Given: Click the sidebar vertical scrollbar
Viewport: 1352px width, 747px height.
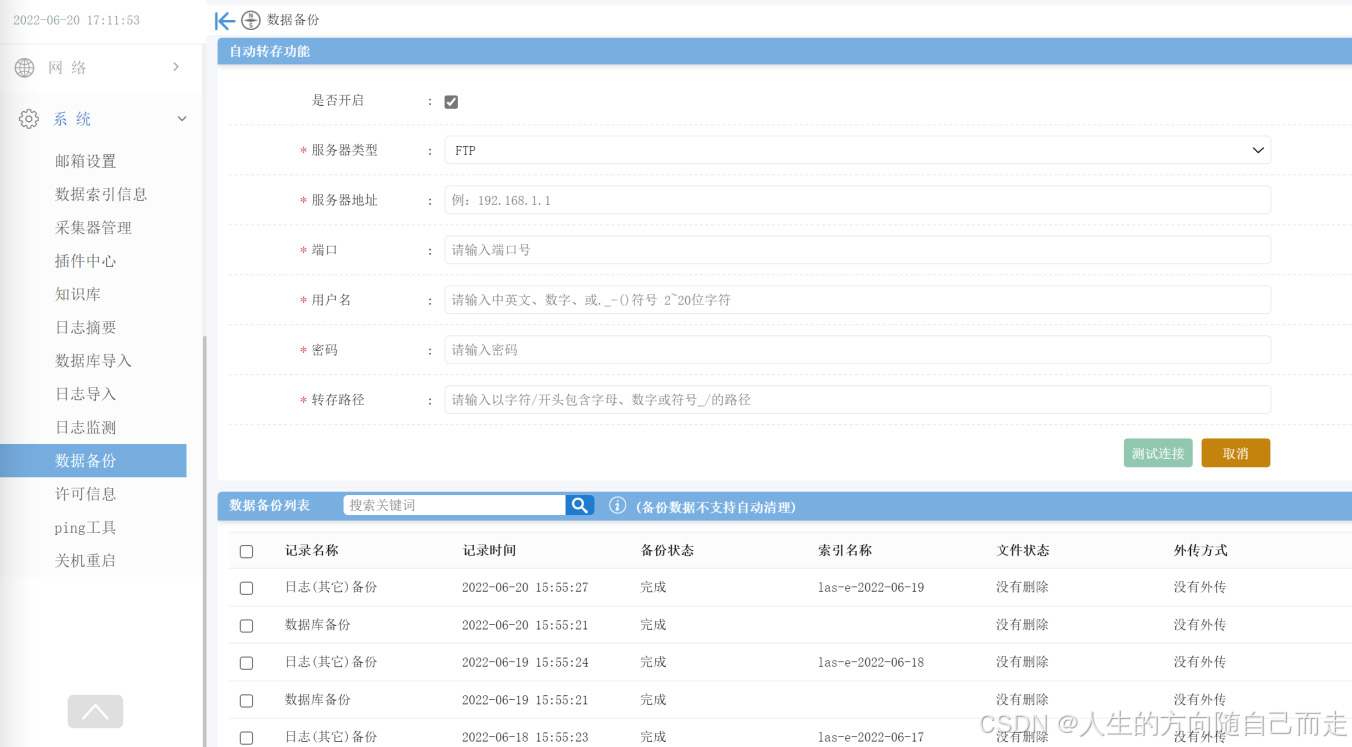Looking at the screenshot, I should tap(205, 540).
